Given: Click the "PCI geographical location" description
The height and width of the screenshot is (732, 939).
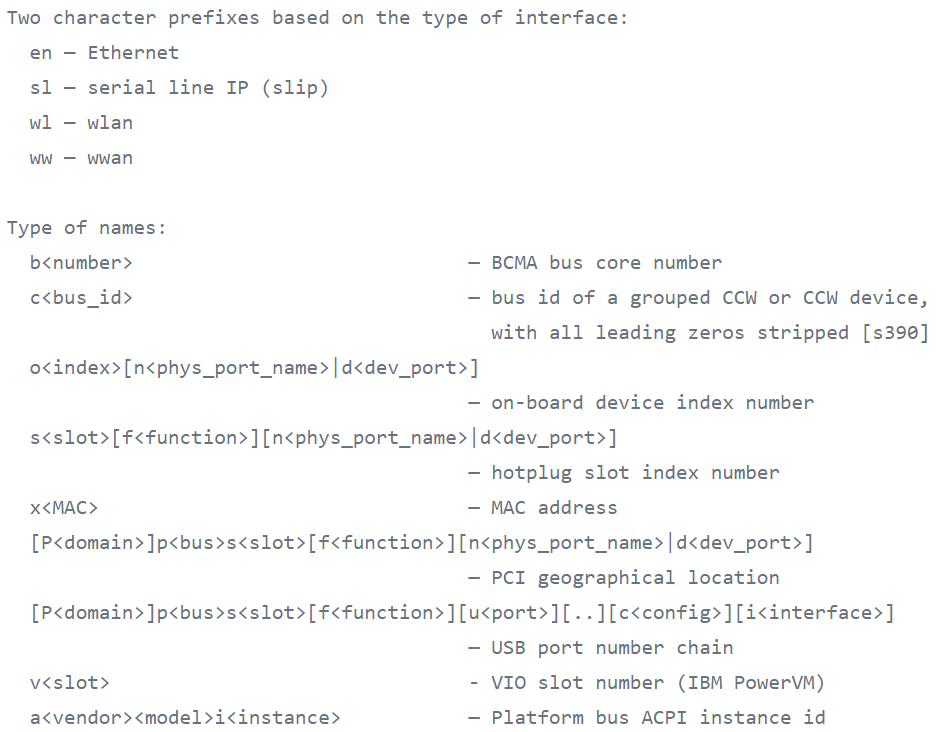Looking at the screenshot, I should pyautogui.click(x=635, y=578).
